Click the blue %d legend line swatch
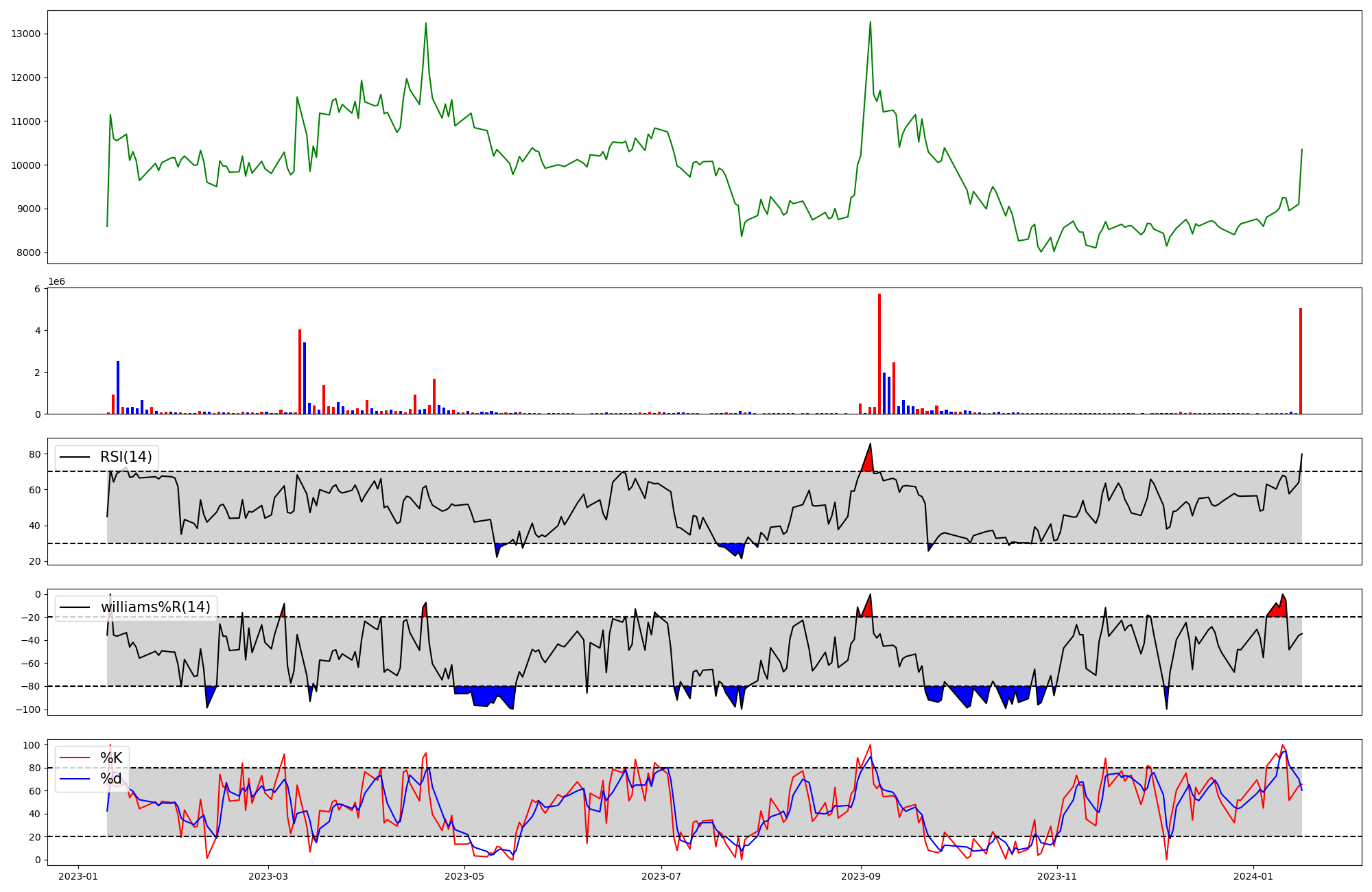This screenshot has height=892, width=1372. [75, 779]
